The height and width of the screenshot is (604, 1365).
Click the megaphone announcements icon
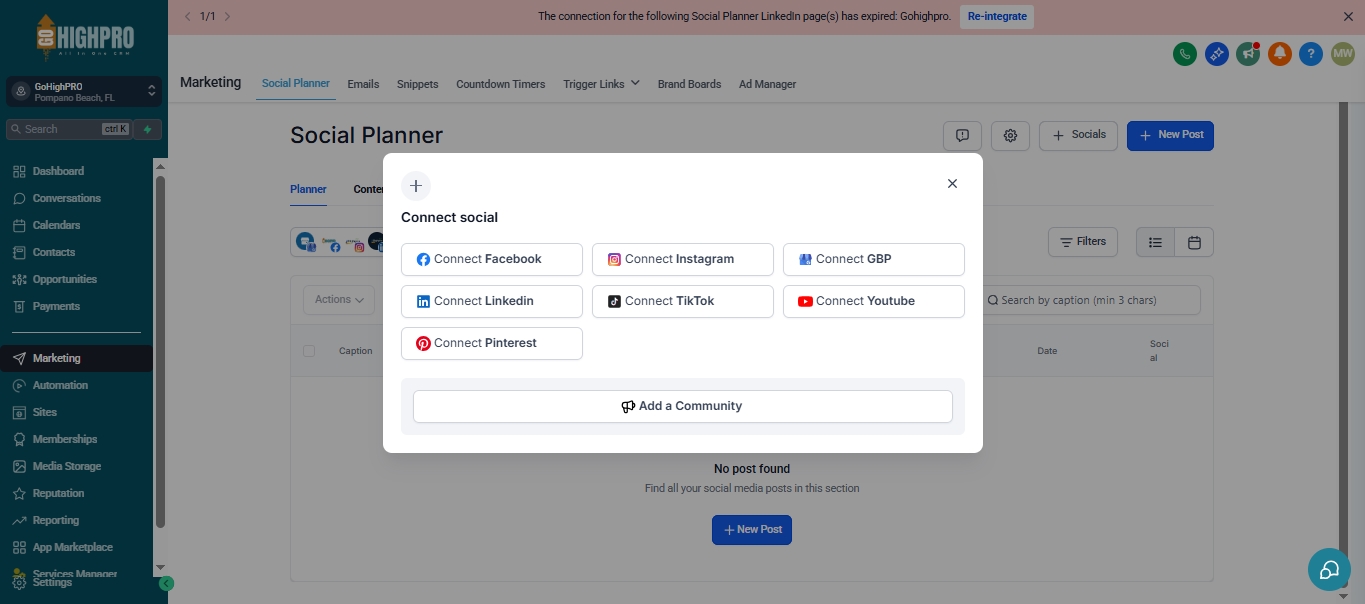[1248, 54]
